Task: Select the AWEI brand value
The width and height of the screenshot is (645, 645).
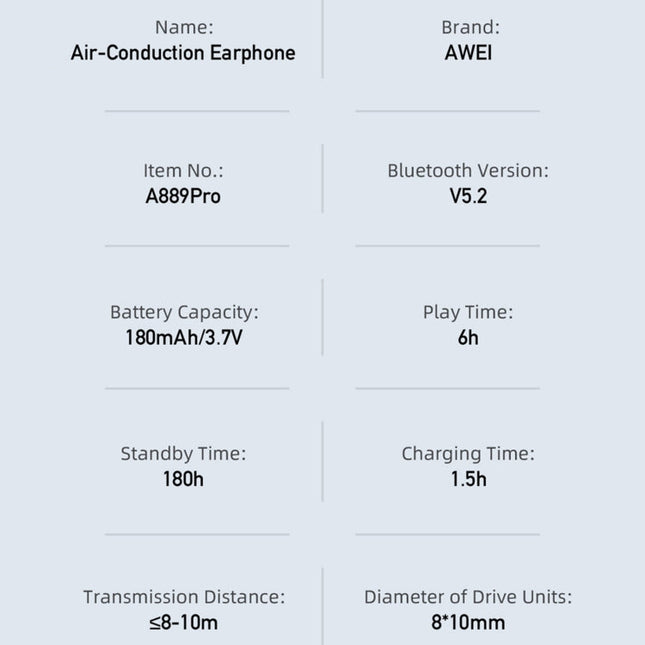Action: coord(468,53)
